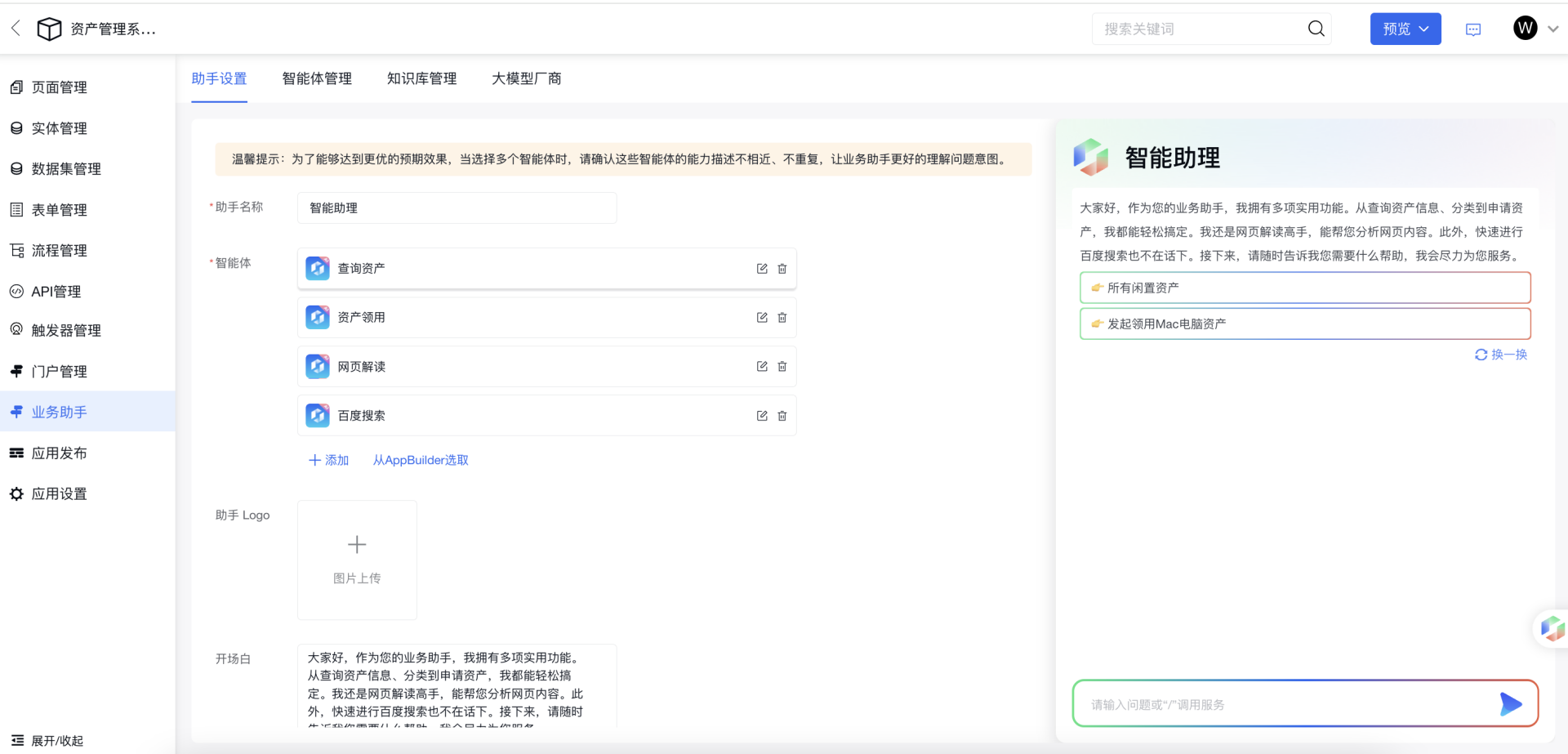Click the send arrow in the chat box
1568x754 pixels.
(x=1510, y=703)
